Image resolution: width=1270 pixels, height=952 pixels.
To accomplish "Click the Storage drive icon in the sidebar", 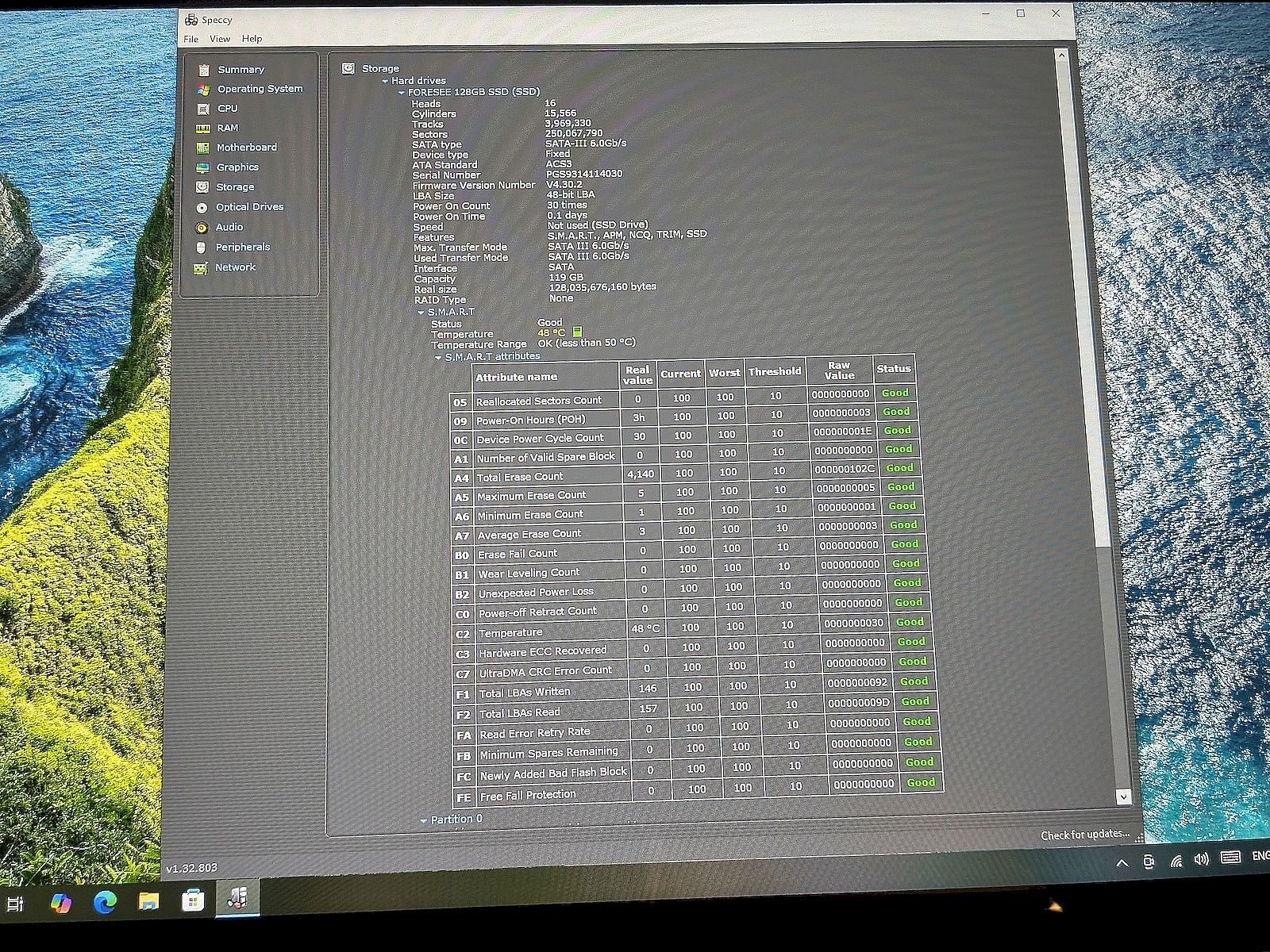I will [202, 187].
